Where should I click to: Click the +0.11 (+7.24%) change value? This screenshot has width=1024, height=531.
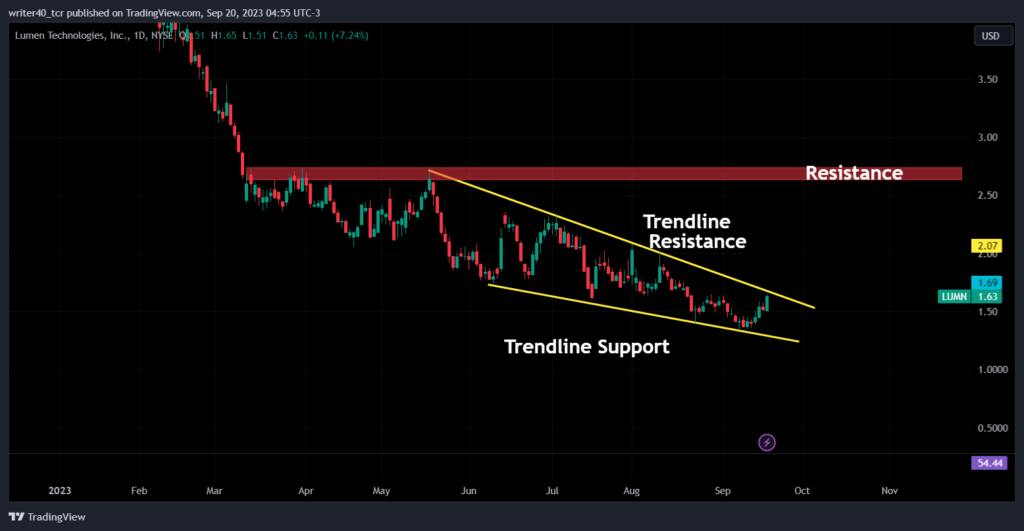(x=334, y=35)
